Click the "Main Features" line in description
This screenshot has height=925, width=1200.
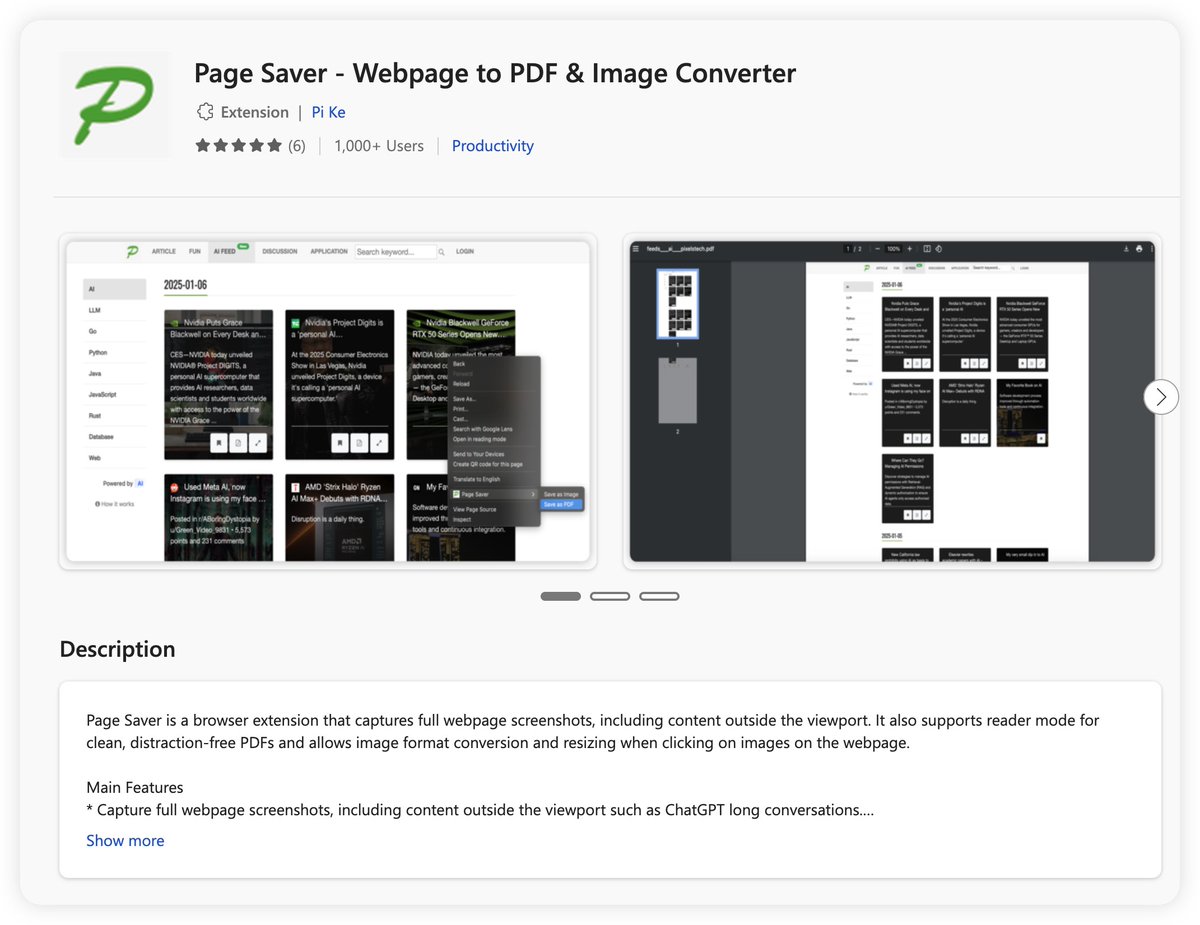tap(135, 787)
